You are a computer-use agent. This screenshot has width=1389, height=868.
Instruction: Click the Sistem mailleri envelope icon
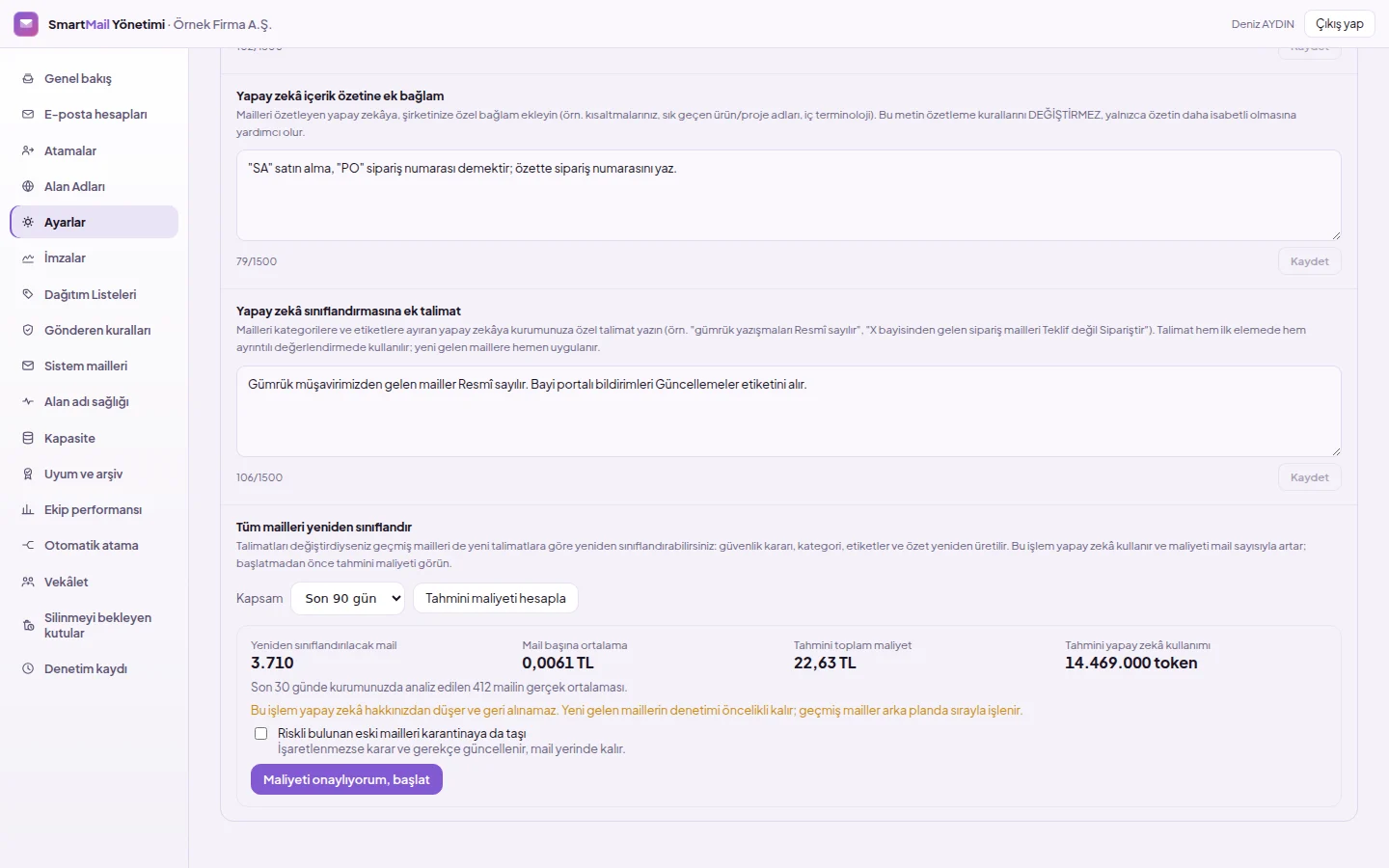28,366
